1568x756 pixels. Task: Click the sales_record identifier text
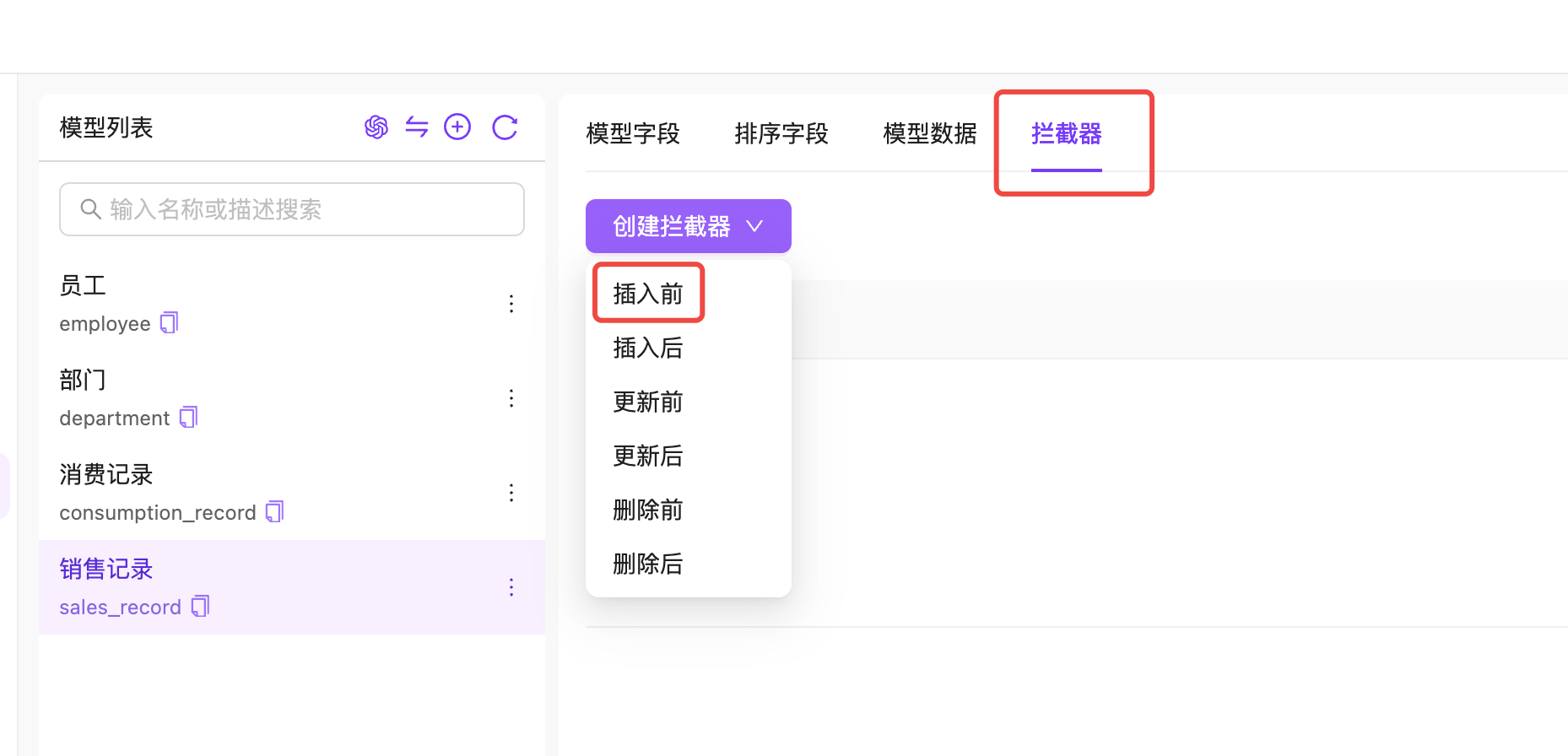(121, 607)
